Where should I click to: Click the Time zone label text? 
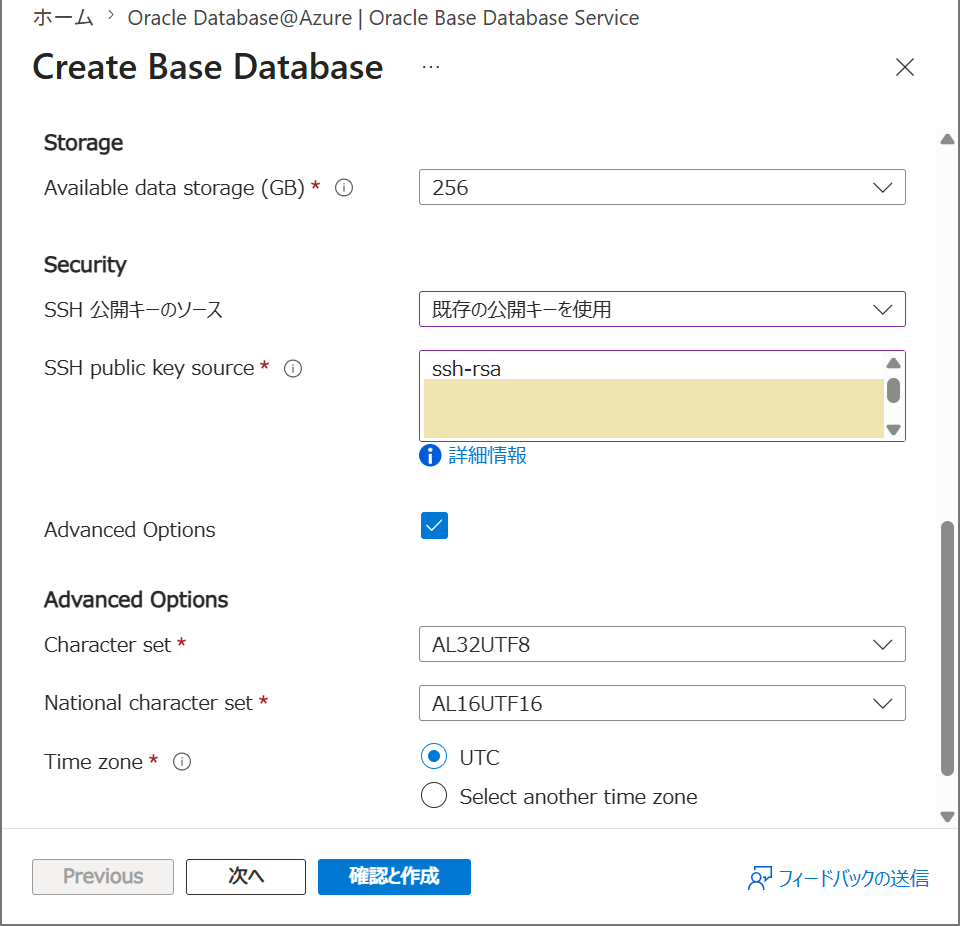click(93, 762)
